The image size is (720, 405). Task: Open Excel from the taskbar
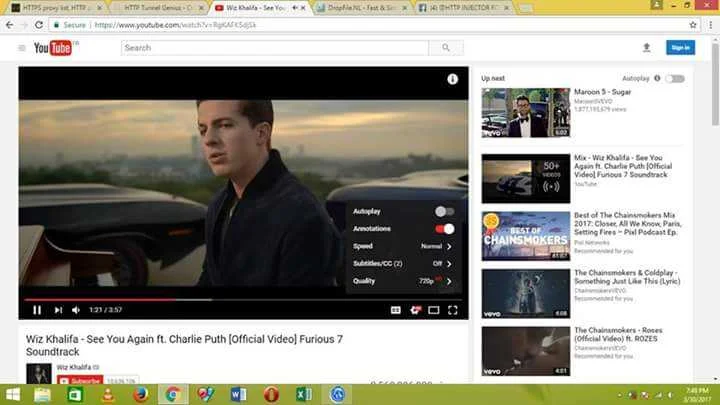[x=304, y=394]
